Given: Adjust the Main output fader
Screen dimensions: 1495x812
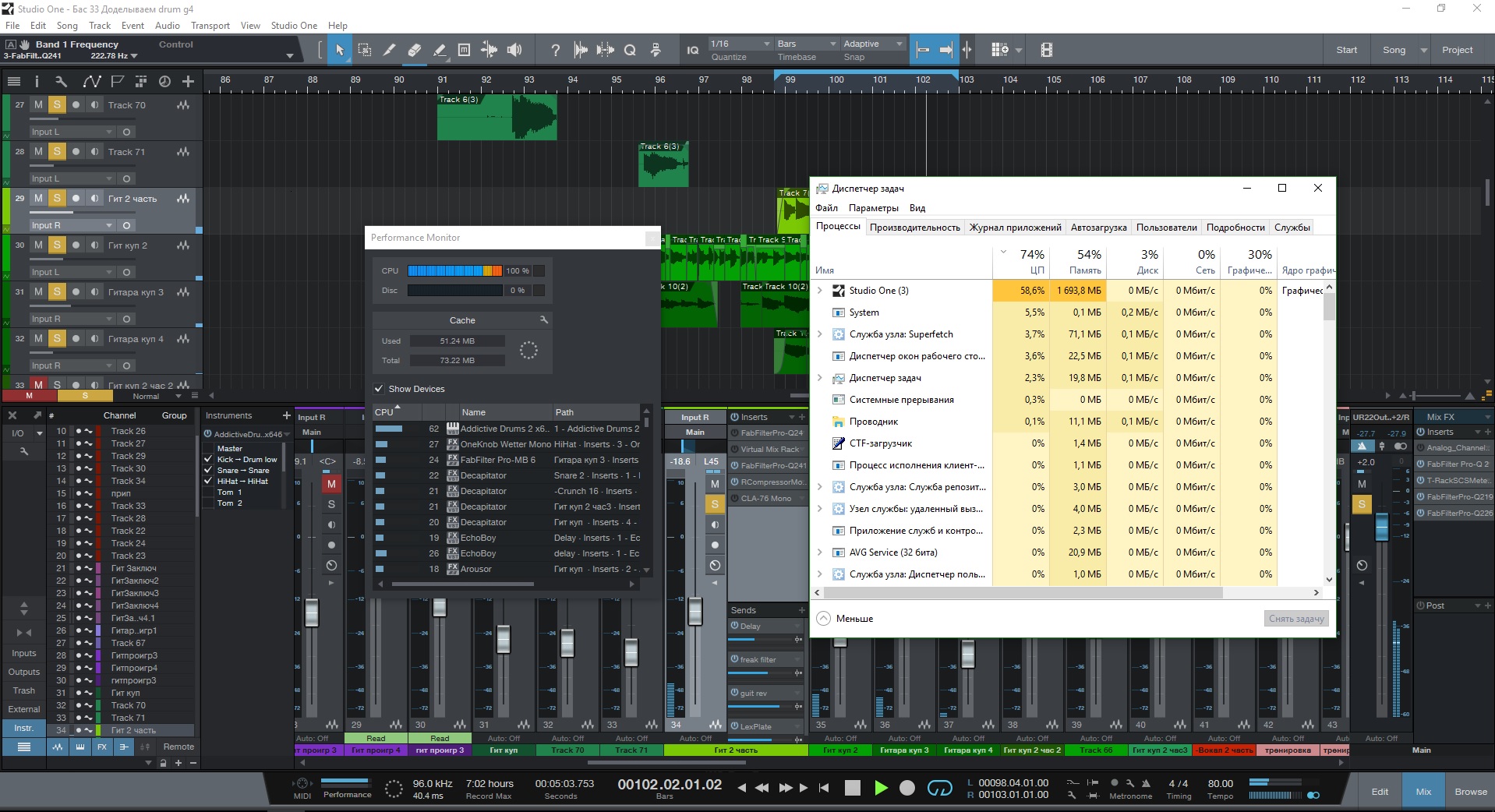Looking at the screenshot, I should [x=1381, y=528].
